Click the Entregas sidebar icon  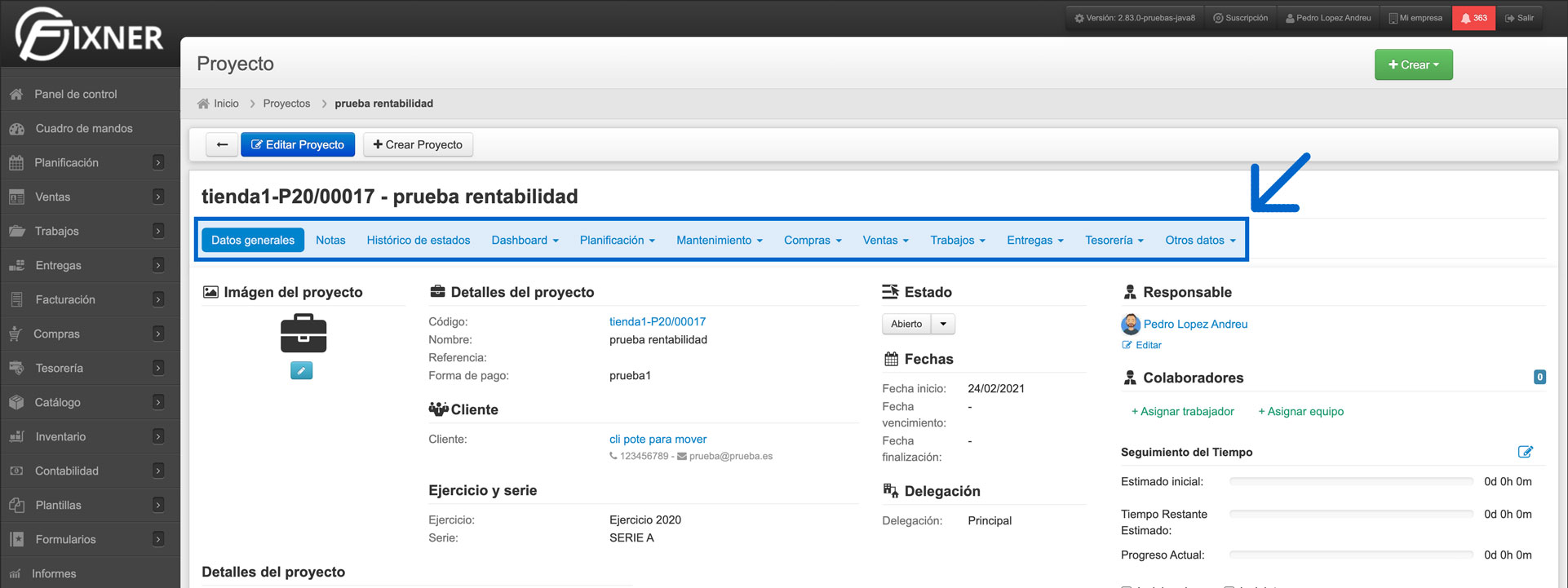pos(16,266)
